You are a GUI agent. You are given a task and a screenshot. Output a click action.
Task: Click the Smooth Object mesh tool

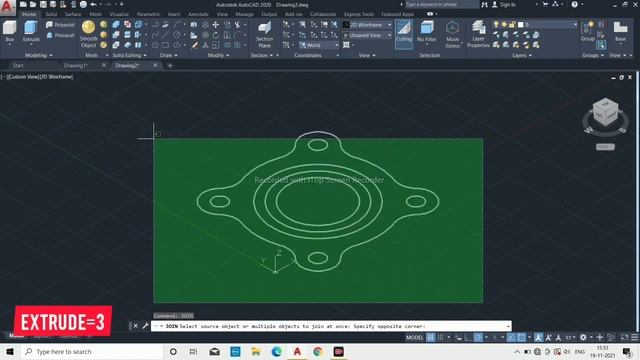point(89,34)
